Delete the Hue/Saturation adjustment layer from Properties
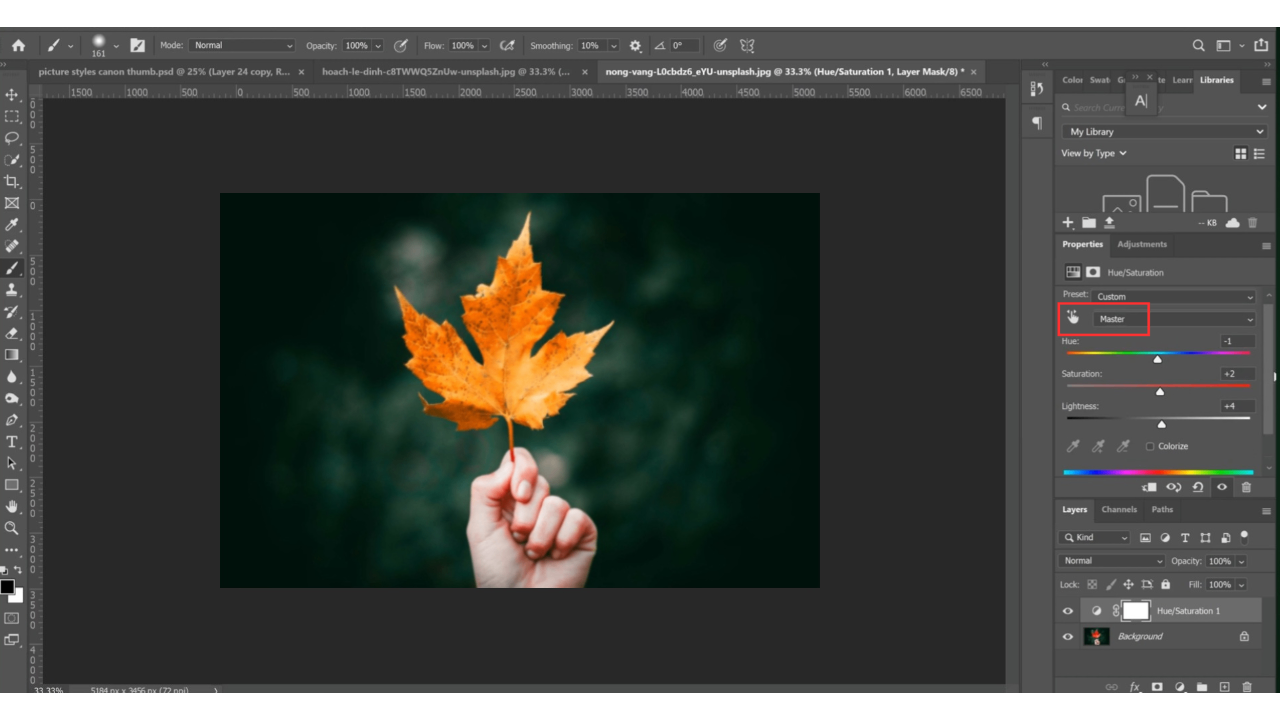The height and width of the screenshot is (720, 1280). pos(1246,487)
